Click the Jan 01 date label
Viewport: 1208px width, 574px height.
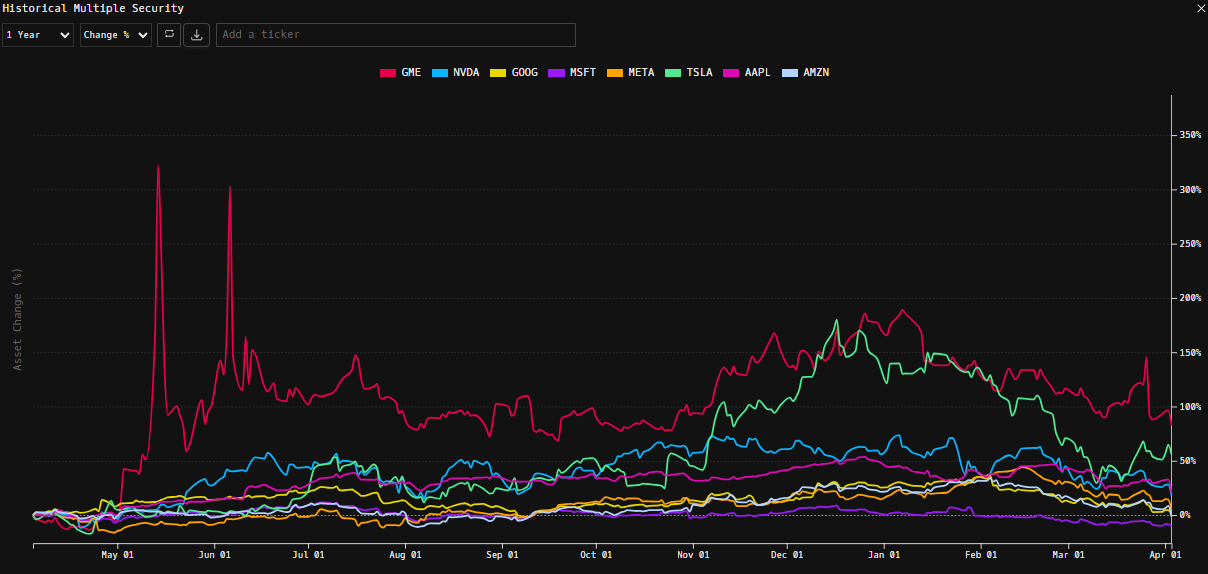pyautogui.click(x=885, y=554)
